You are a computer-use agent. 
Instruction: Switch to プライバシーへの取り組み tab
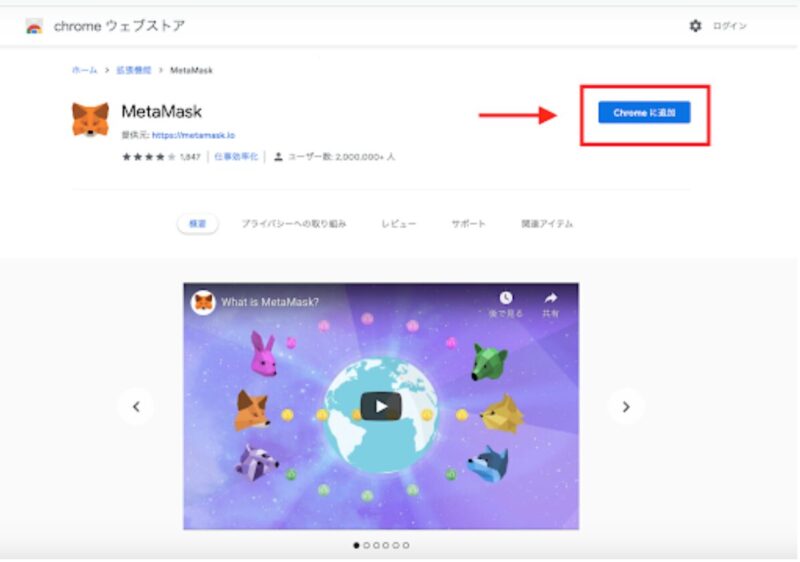294,224
